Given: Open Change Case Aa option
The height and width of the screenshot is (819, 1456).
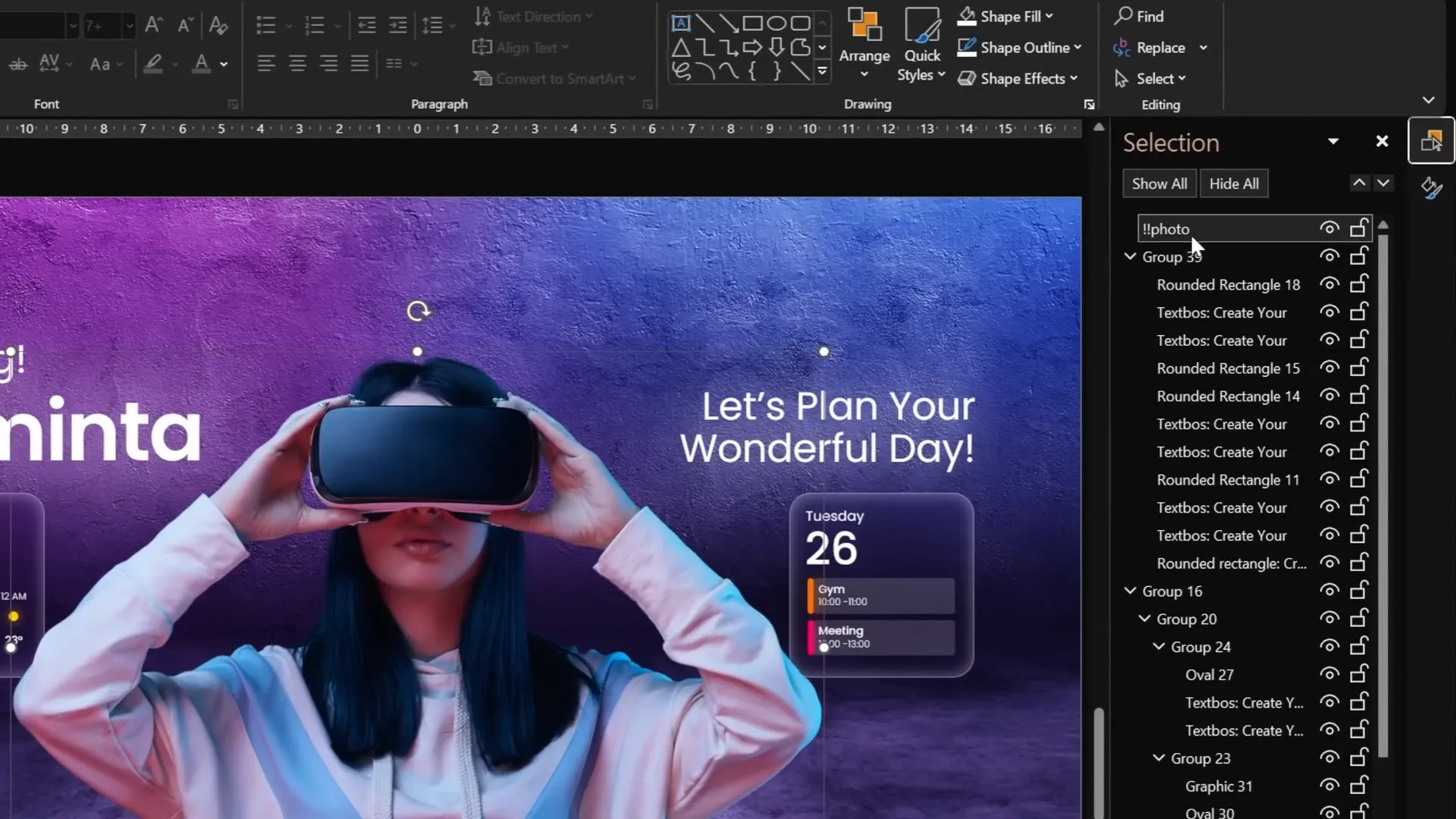Looking at the screenshot, I should (100, 64).
